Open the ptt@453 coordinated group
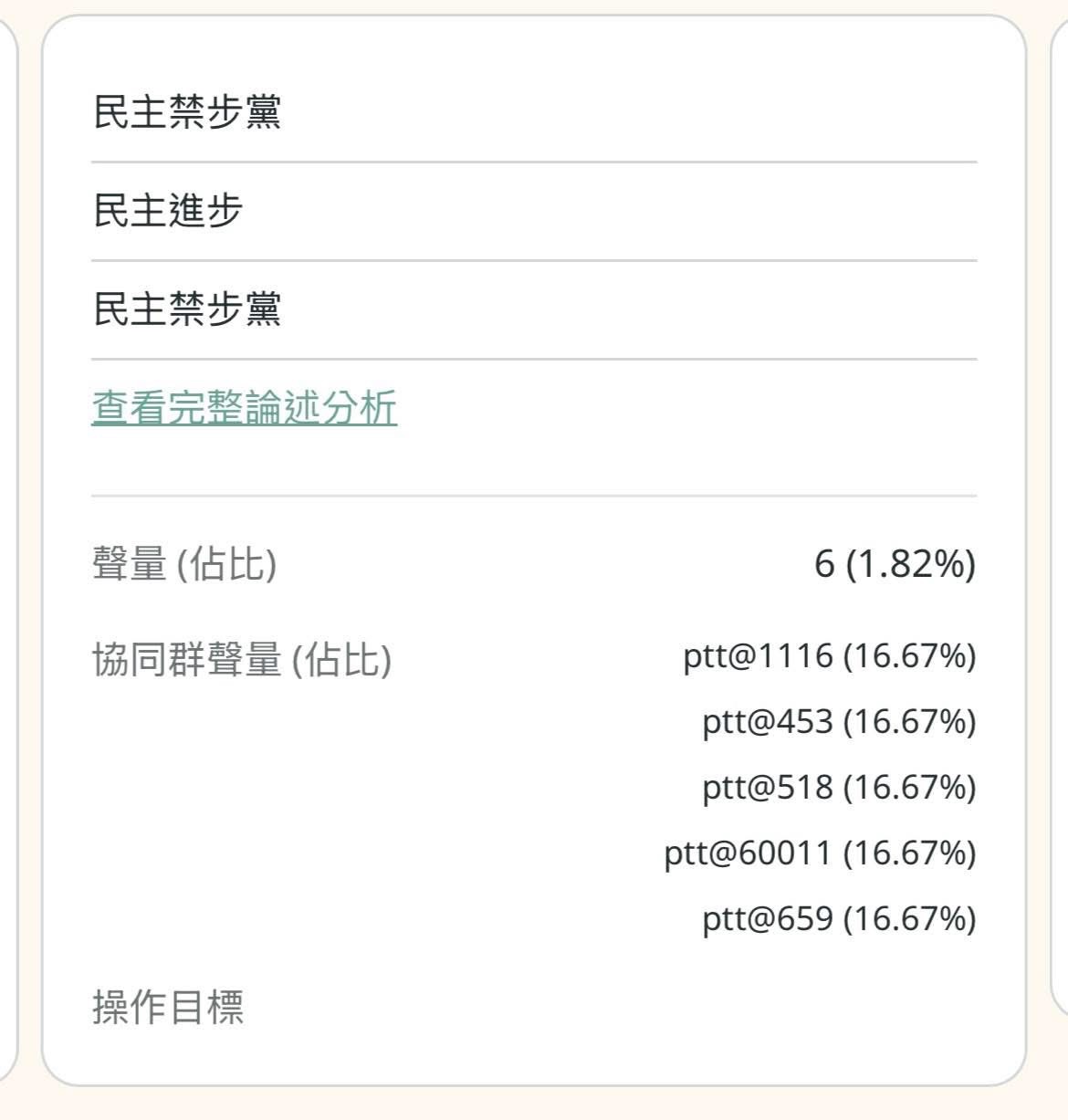 (839, 722)
